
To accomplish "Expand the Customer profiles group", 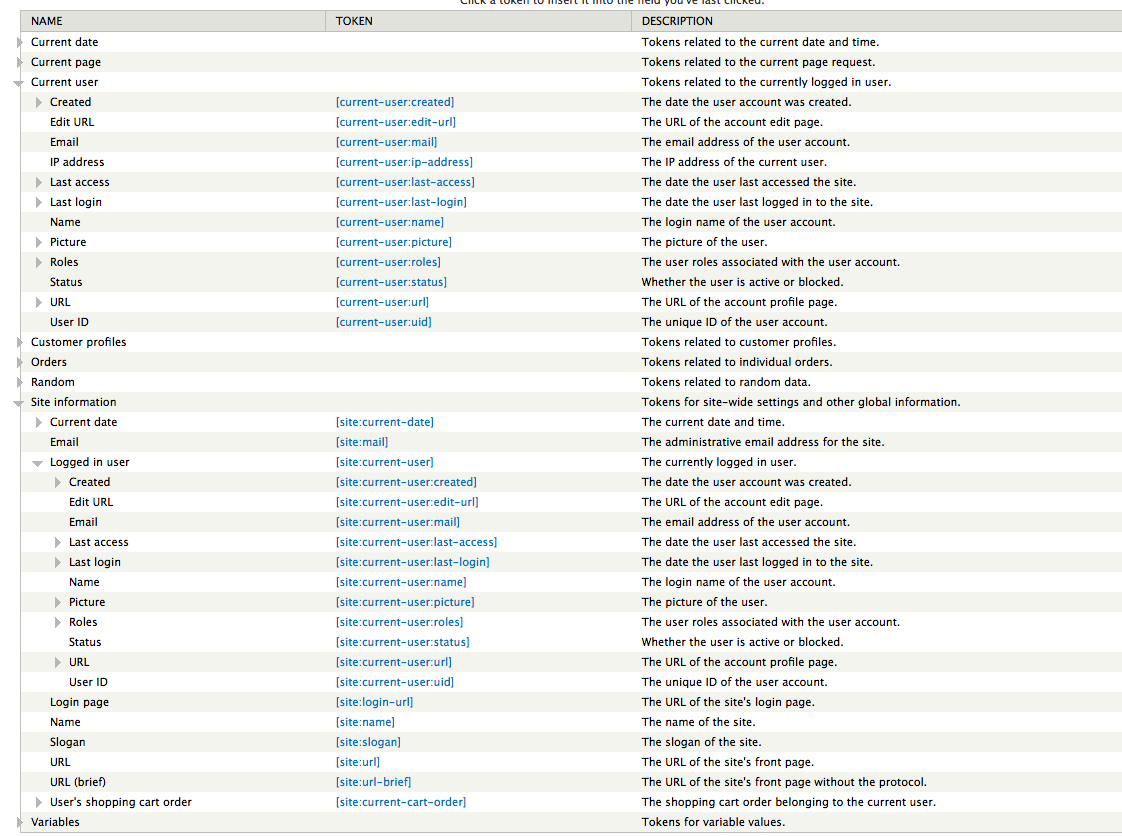I will [x=20, y=342].
